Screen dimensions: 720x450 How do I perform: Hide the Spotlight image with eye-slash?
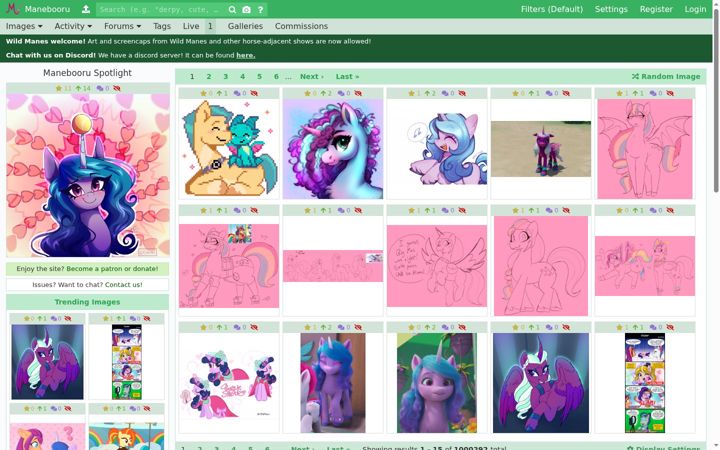click(x=117, y=88)
